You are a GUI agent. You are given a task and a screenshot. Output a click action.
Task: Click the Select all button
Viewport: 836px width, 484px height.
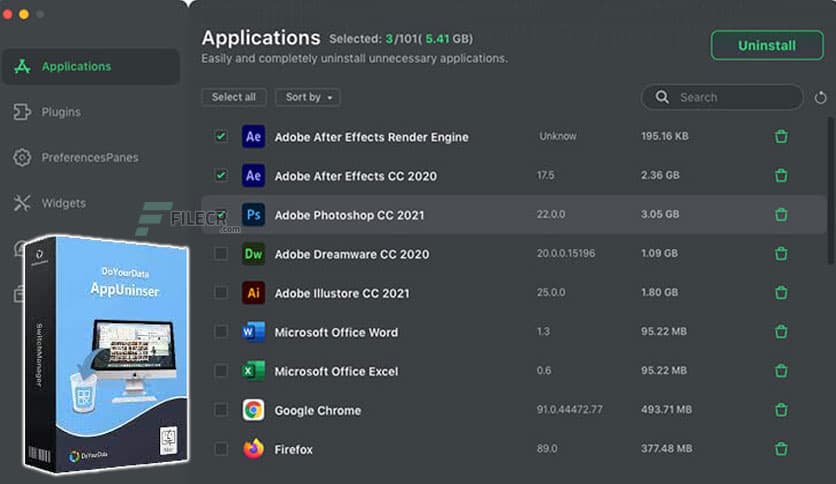(x=234, y=97)
